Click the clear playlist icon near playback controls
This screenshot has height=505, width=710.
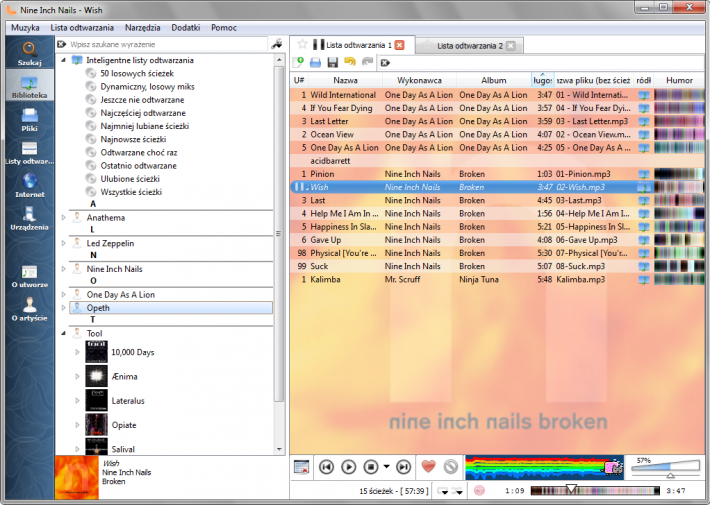point(301,467)
